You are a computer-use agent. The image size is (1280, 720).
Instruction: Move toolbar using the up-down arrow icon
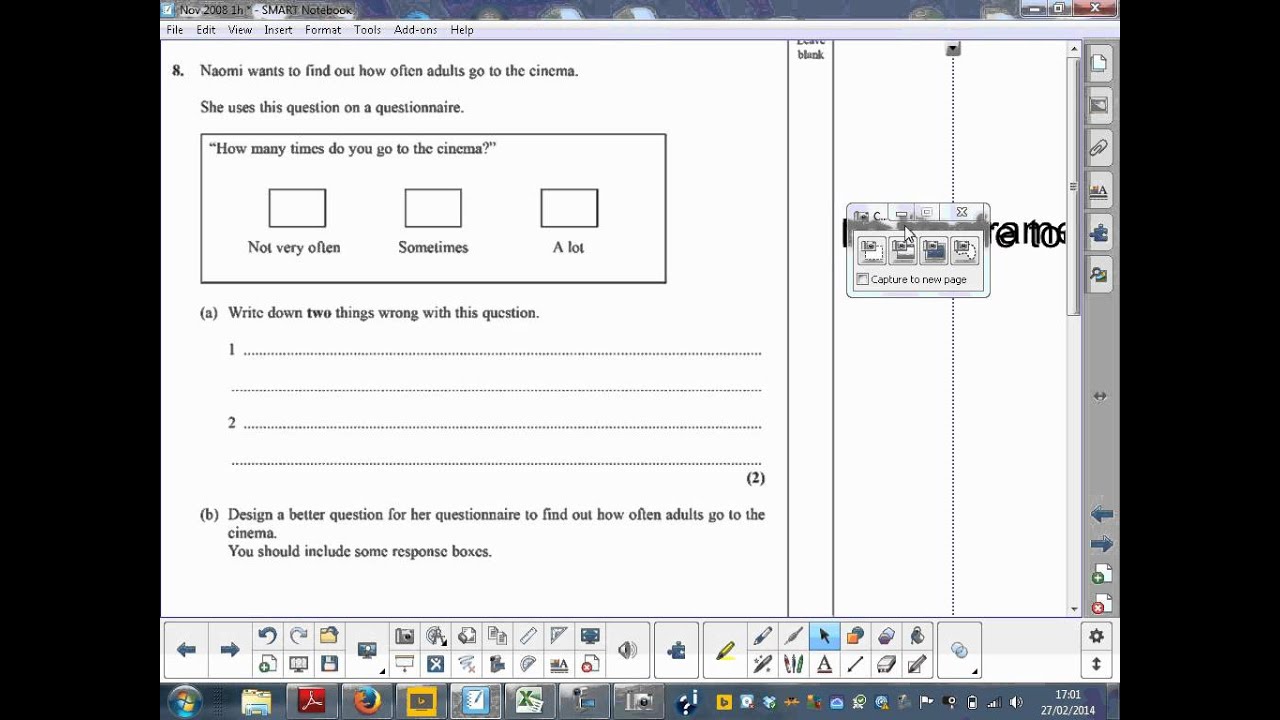tap(1096, 664)
